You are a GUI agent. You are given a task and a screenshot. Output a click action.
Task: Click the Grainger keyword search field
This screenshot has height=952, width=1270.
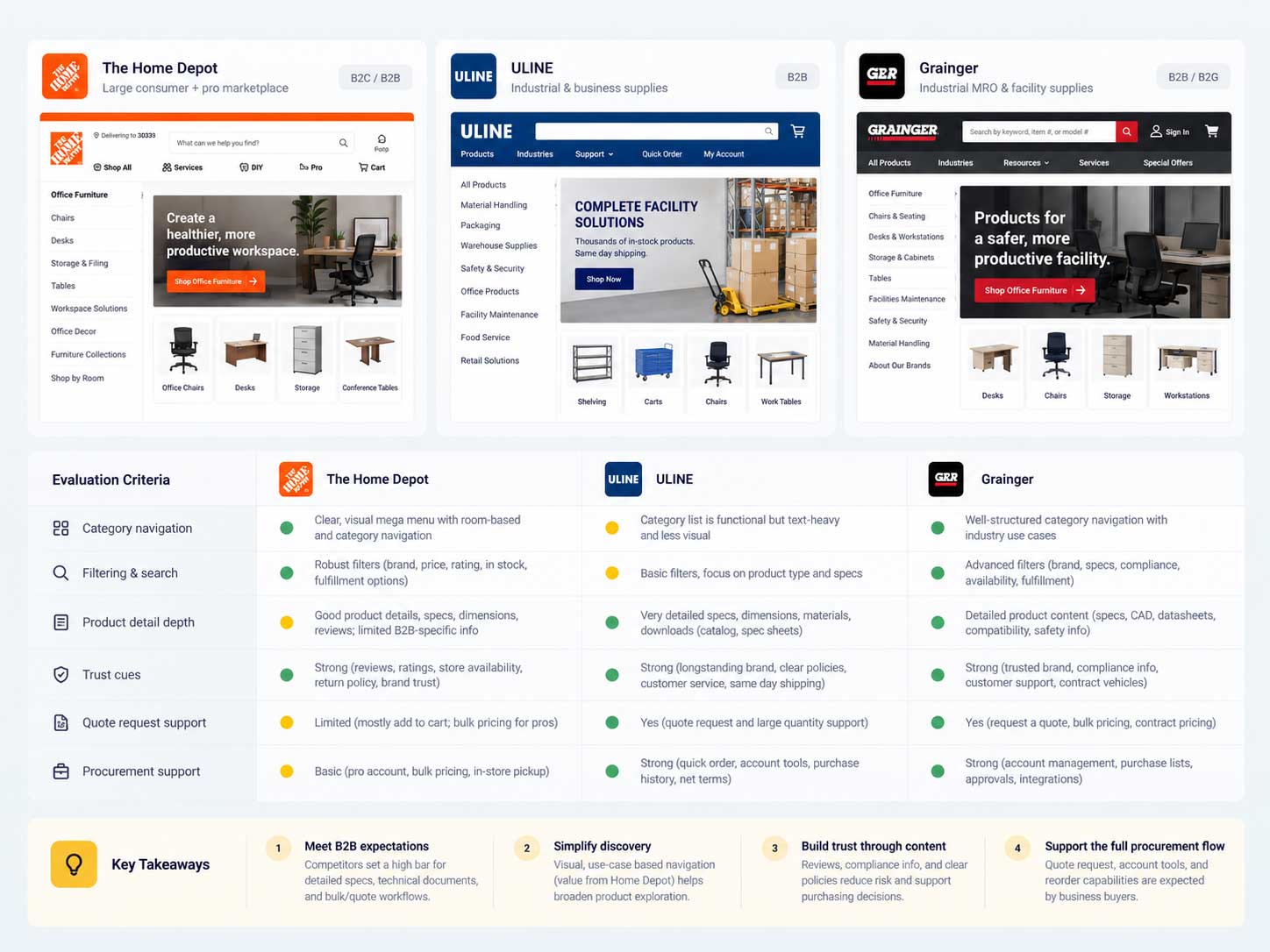pyautogui.click(x=1038, y=131)
